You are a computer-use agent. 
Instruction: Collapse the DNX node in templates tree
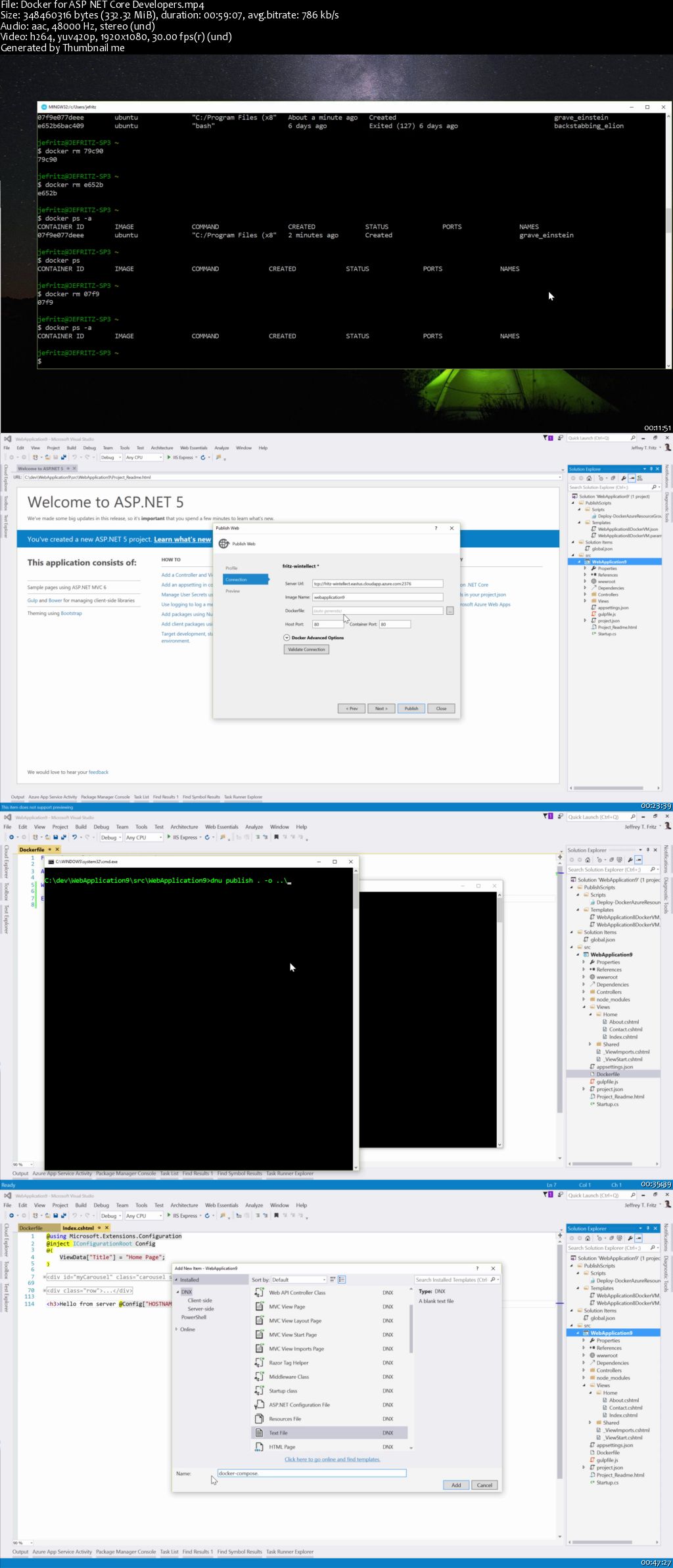(177, 1292)
